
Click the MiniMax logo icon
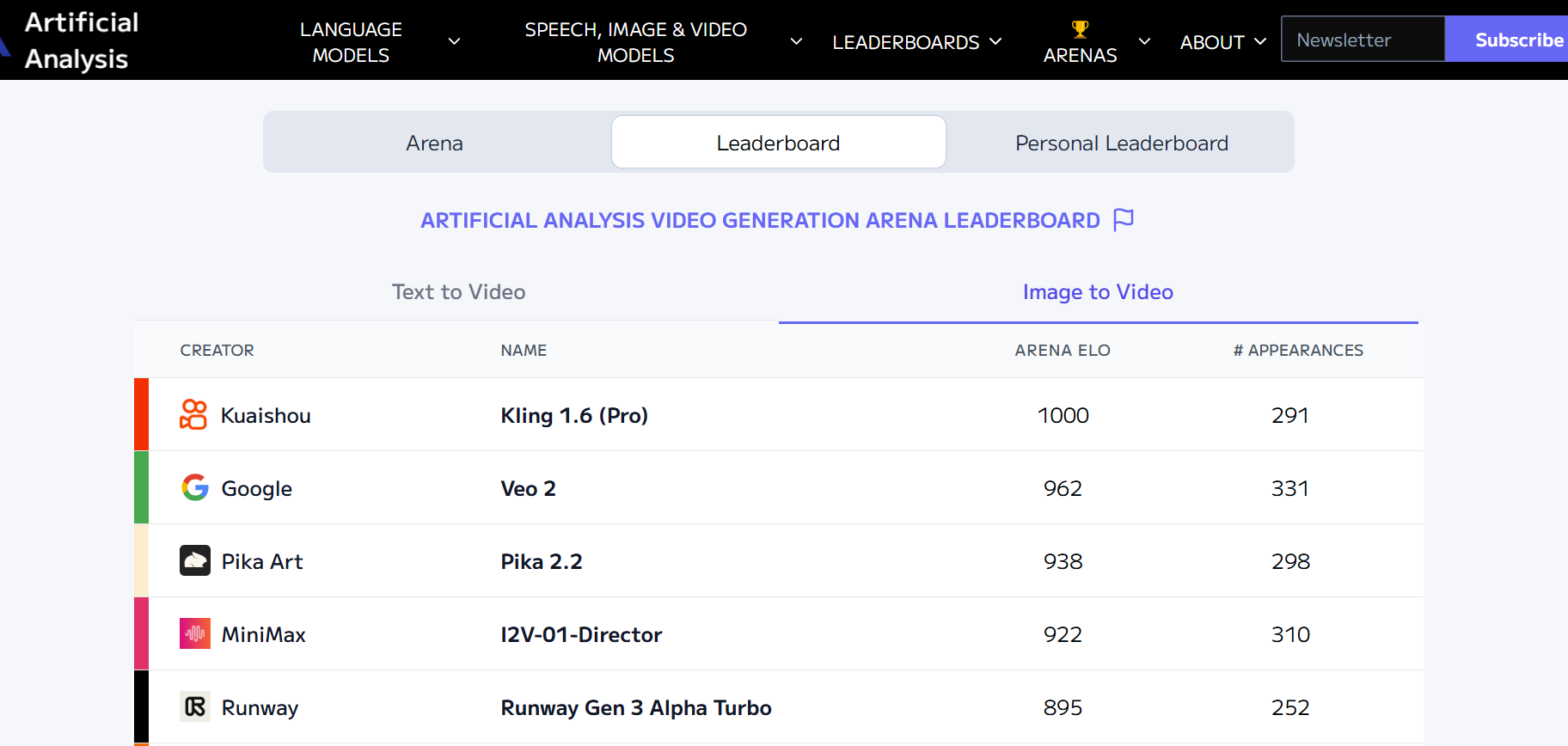point(195,633)
